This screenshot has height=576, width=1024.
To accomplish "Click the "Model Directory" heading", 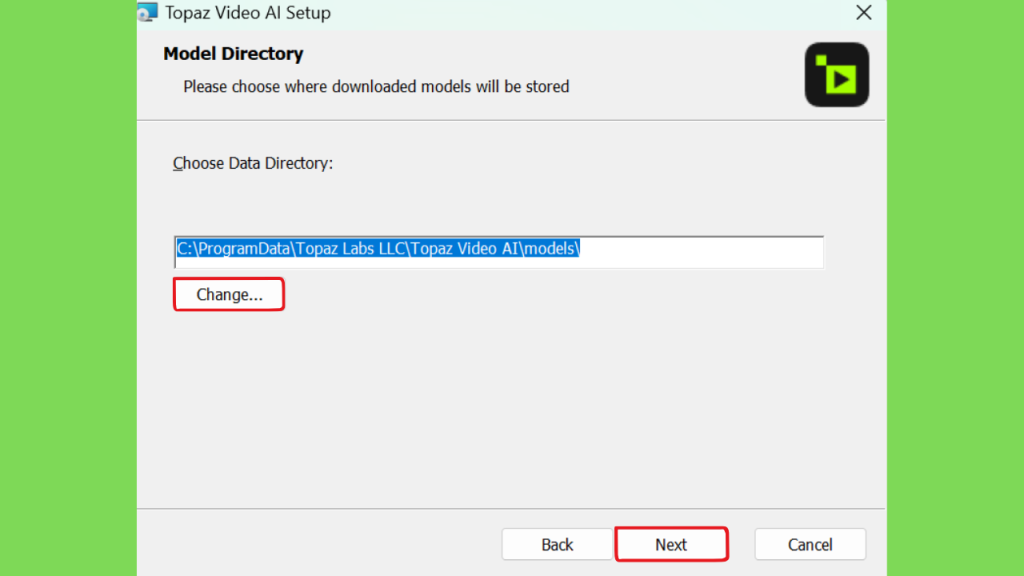I will 233,54.
